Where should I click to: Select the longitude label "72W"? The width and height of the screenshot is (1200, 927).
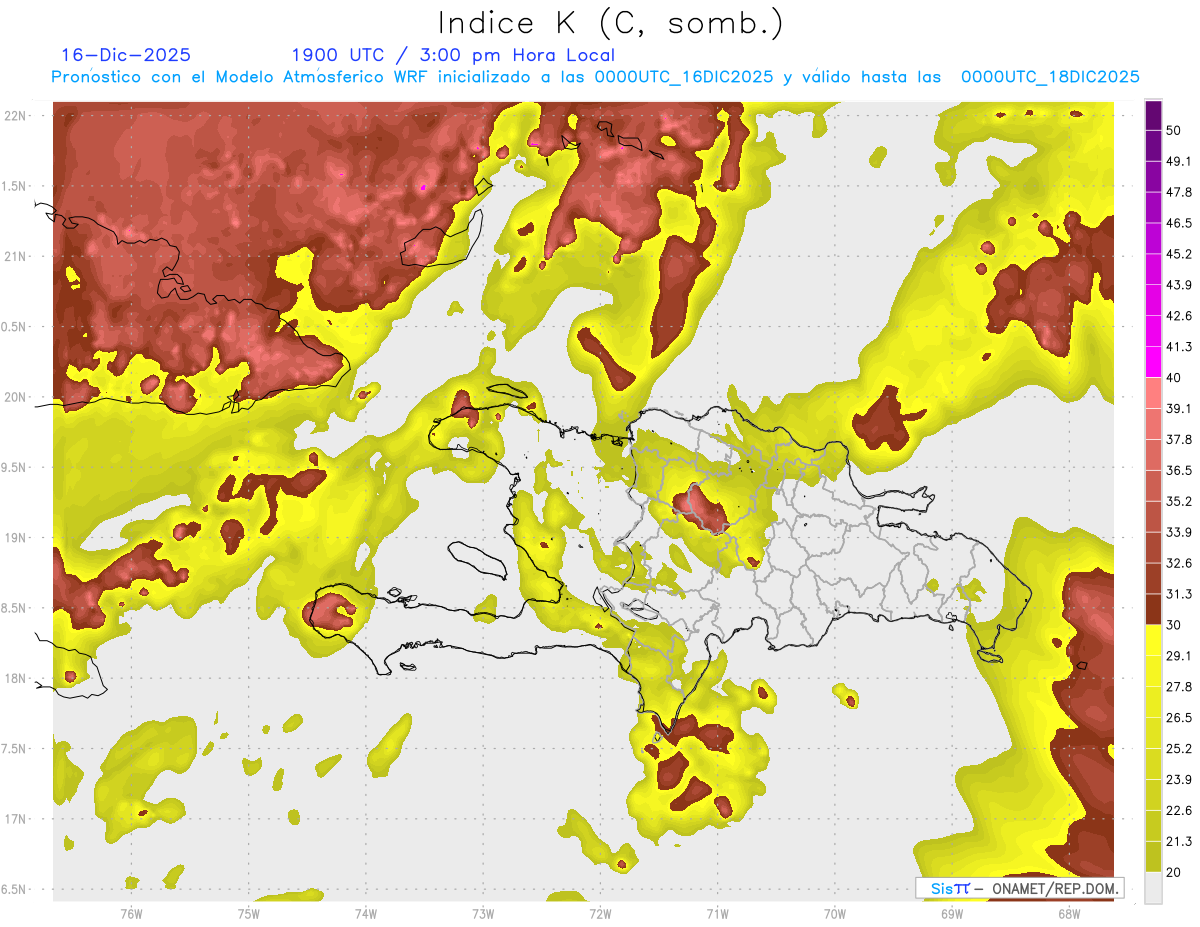pyautogui.click(x=600, y=914)
